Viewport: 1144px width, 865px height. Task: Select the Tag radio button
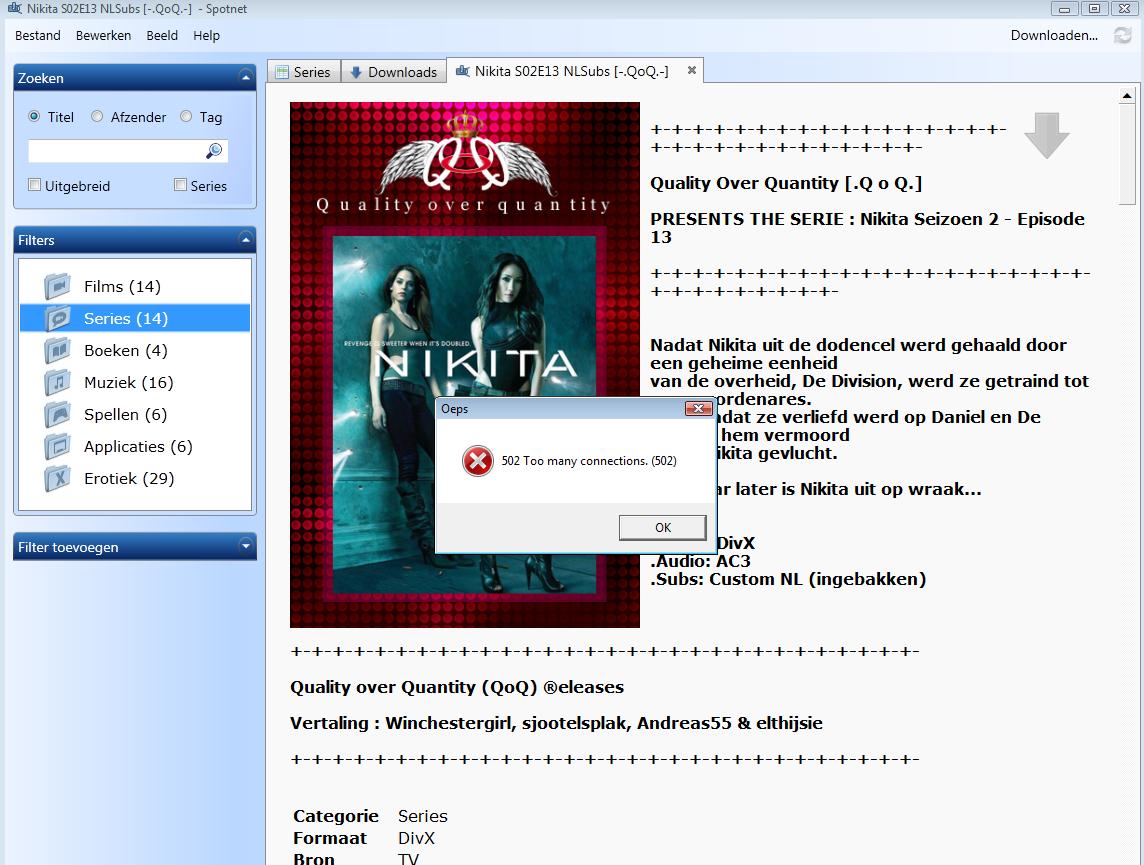(186, 117)
